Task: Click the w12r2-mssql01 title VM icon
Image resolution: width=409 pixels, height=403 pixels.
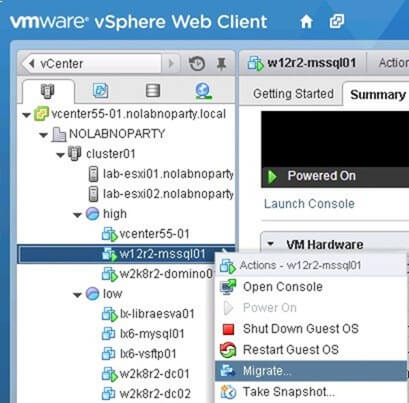Action: [x=256, y=64]
